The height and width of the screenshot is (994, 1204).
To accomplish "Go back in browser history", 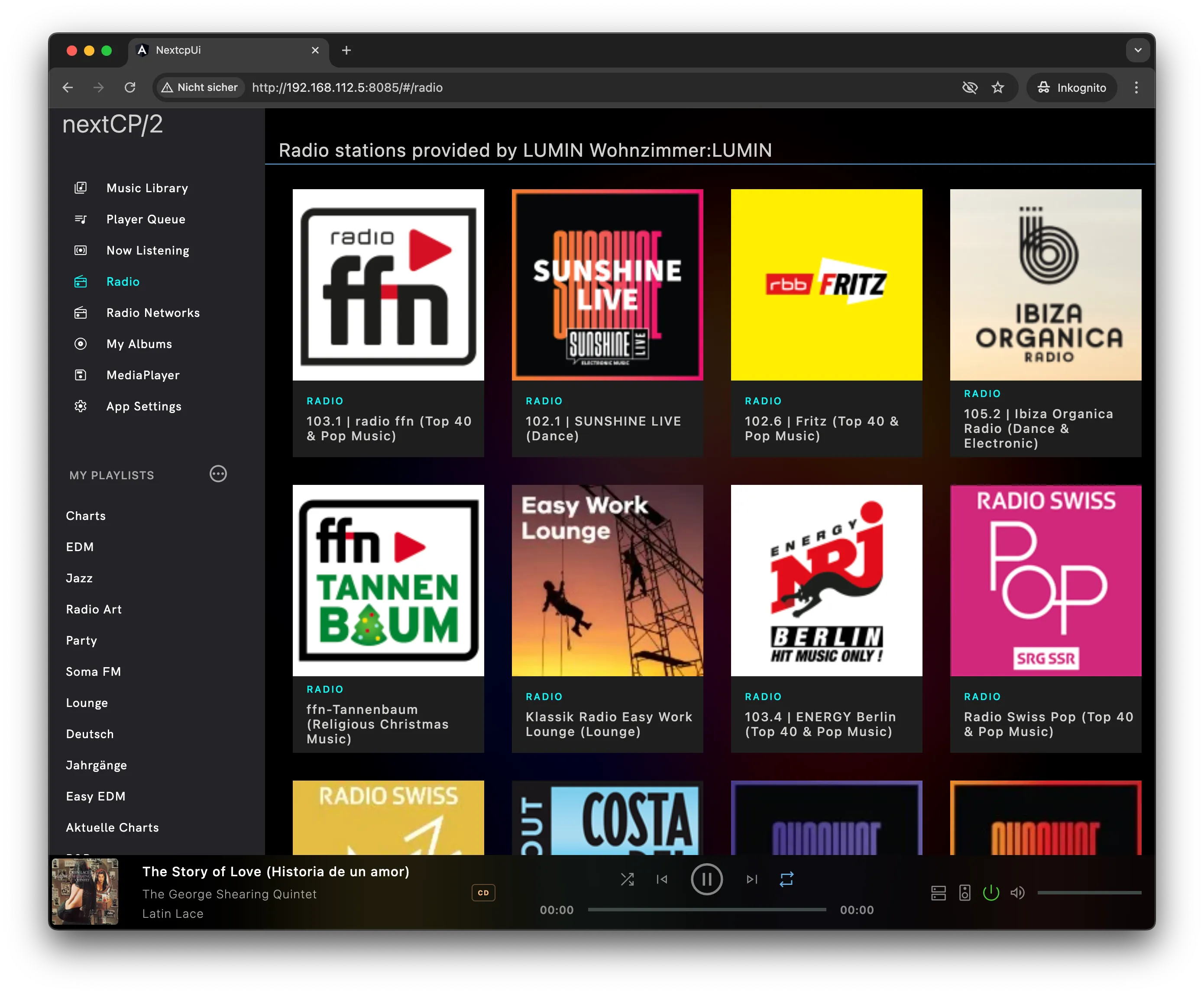I will (68, 87).
